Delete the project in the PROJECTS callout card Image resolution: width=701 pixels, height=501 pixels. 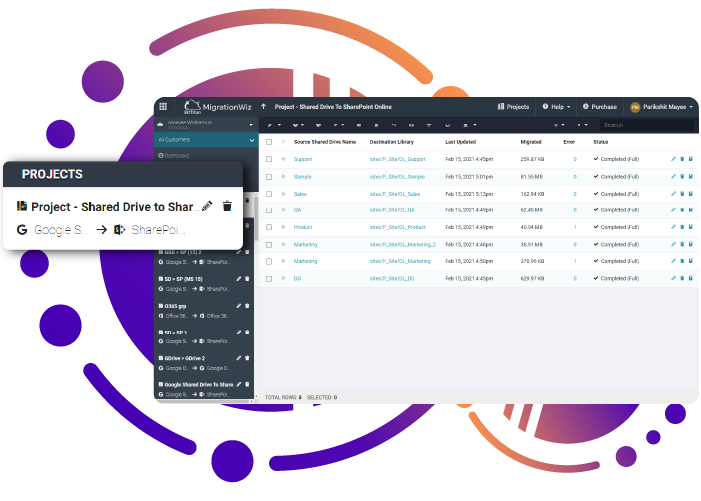[x=227, y=206]
